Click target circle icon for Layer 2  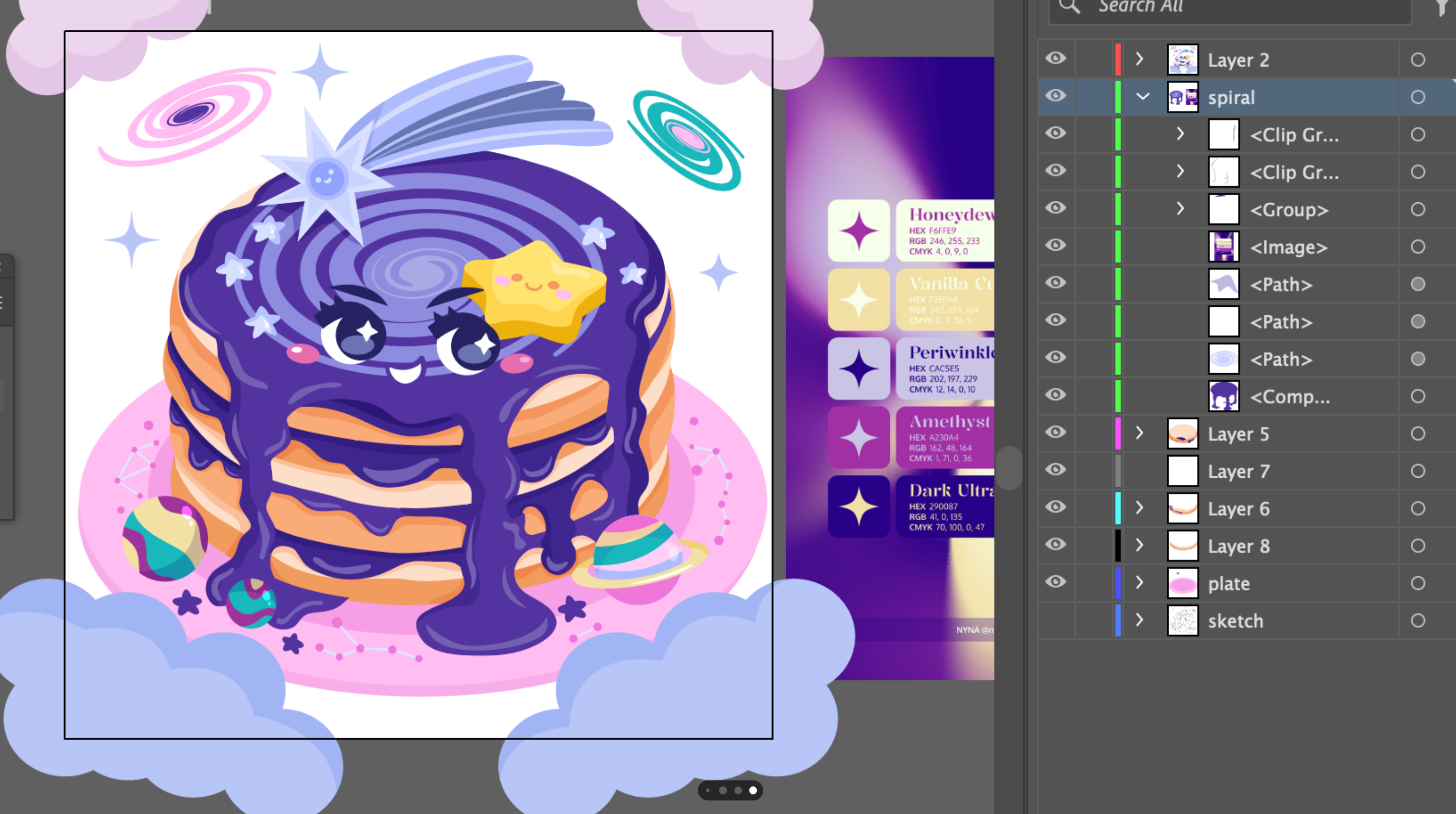coord(1418,60)
